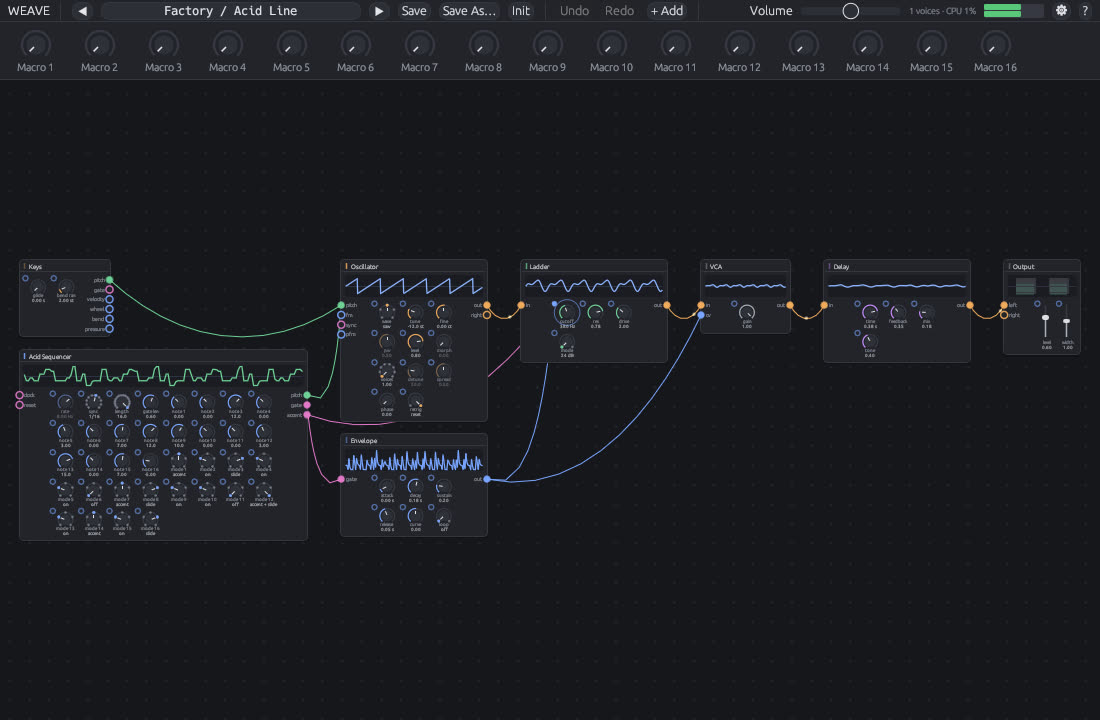Click the Oscillator tune knob
The image size is (1100, 720).
click(415, 312)
